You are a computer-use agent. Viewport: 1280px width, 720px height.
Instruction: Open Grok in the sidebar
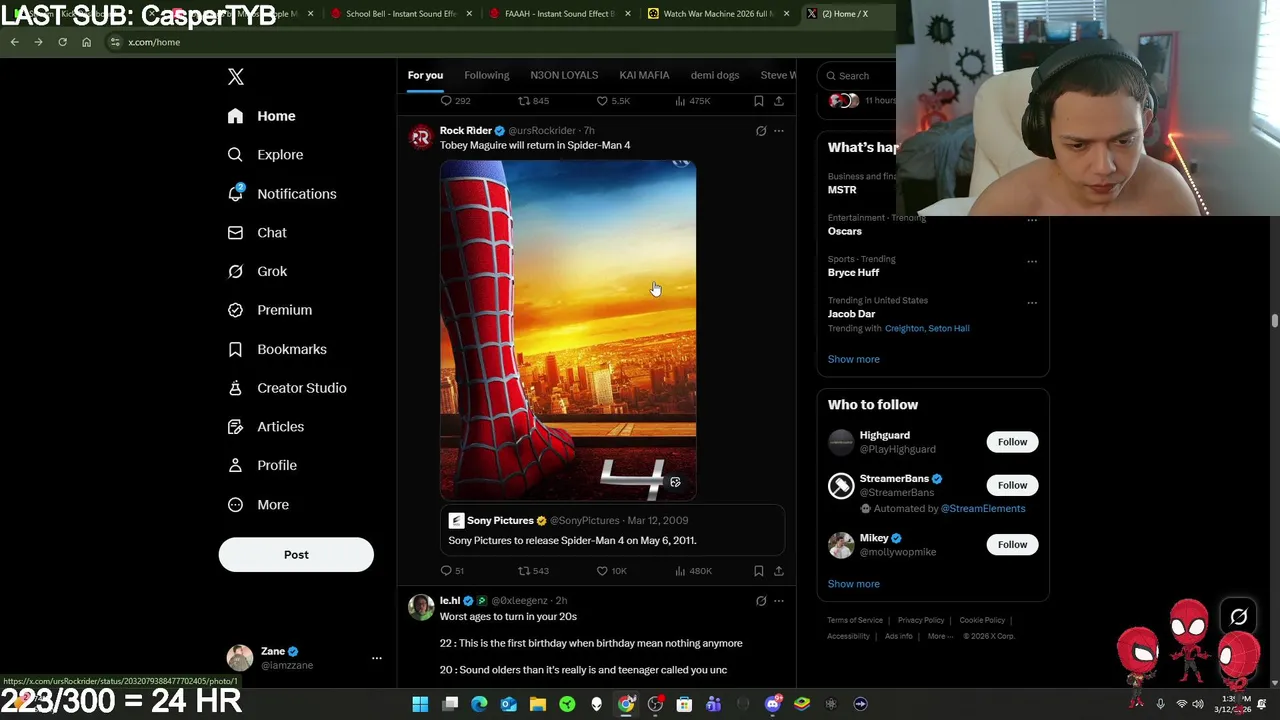tap(257, 271)
